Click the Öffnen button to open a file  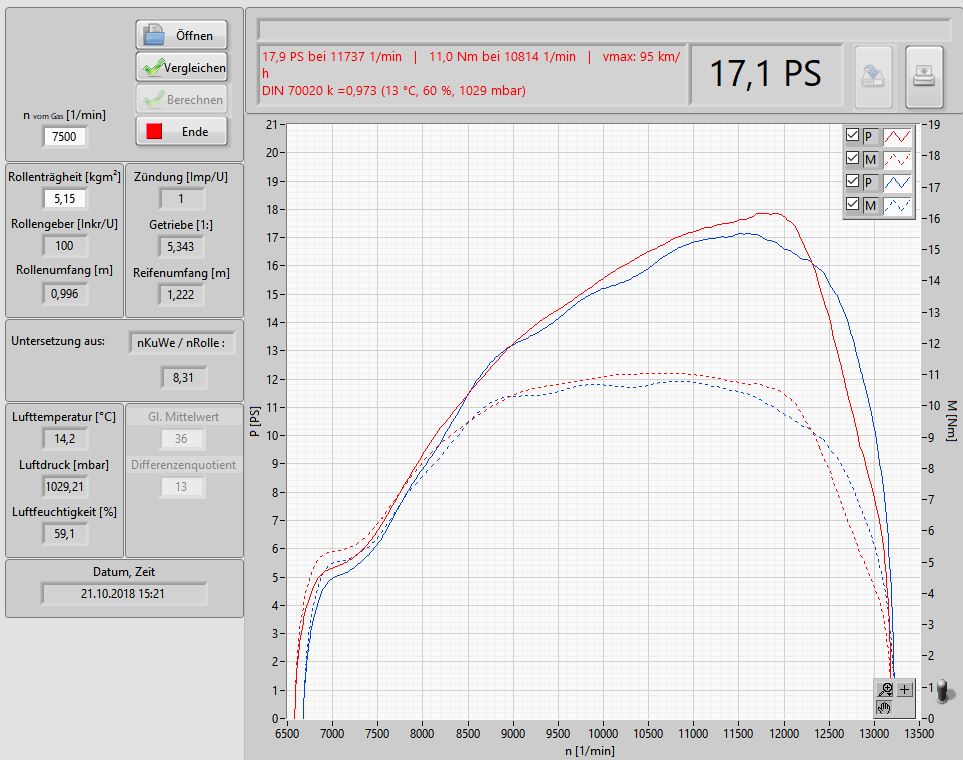(181, 35)
